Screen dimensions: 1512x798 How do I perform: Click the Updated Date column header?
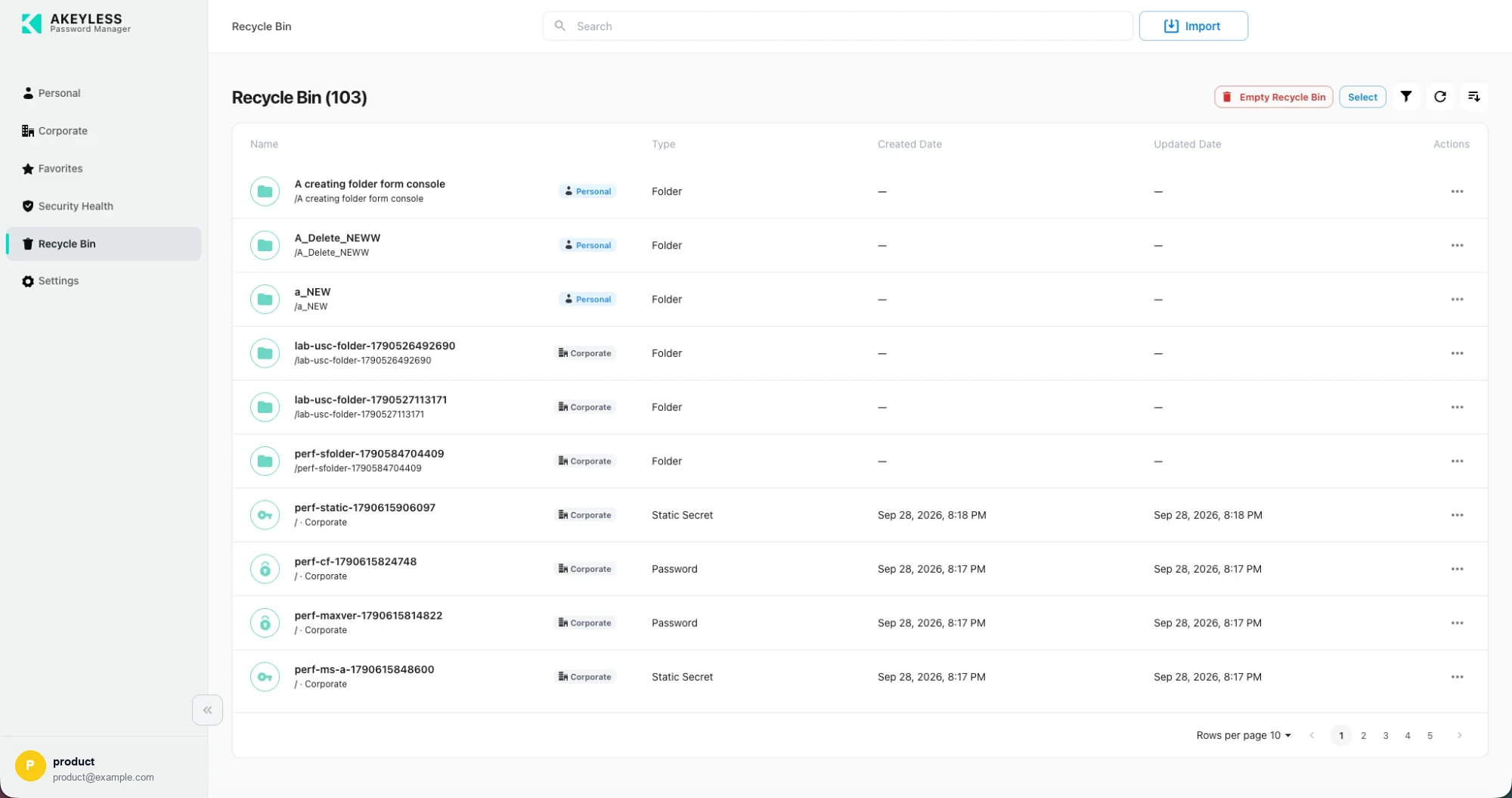click(1187, 144)
